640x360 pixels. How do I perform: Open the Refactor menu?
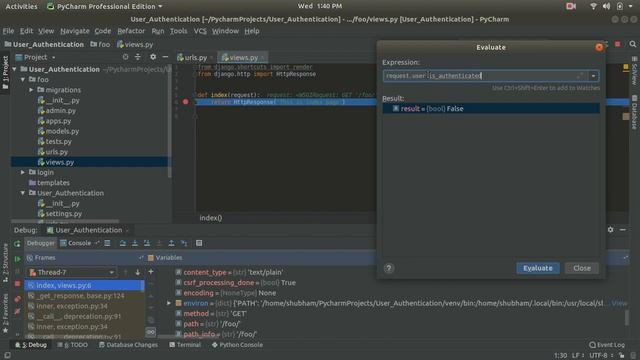[131, 31]
